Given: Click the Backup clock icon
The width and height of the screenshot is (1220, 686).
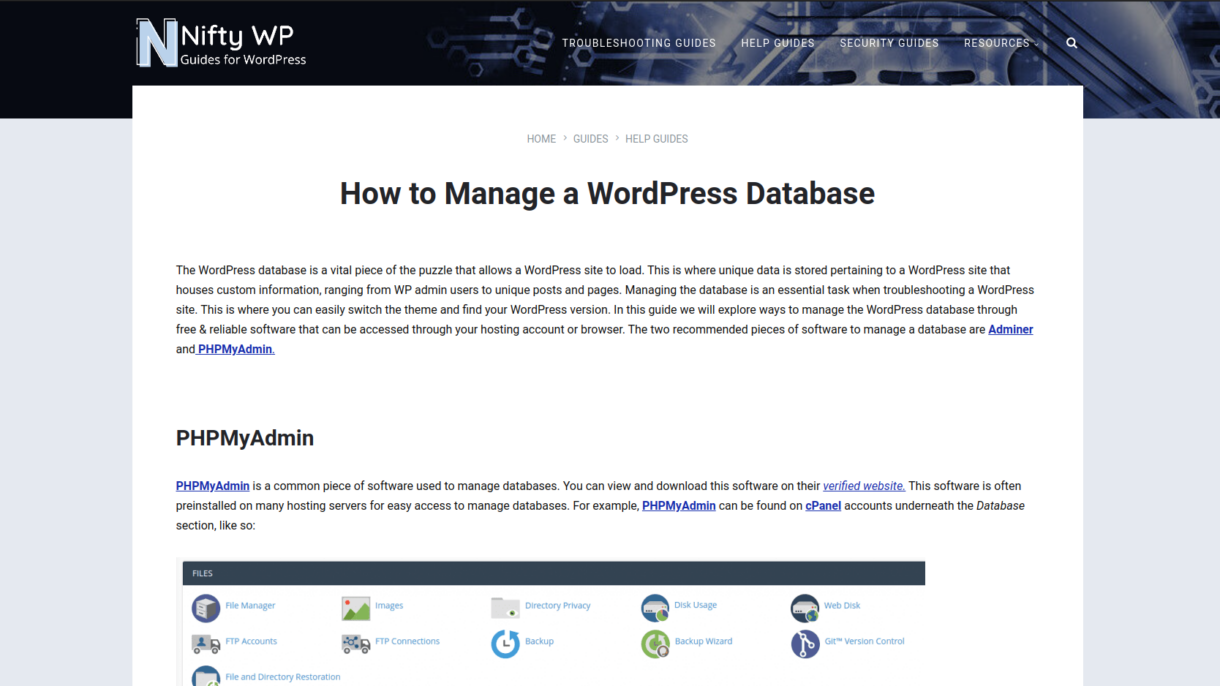Looking at the screenshot, I should [505, 643].
